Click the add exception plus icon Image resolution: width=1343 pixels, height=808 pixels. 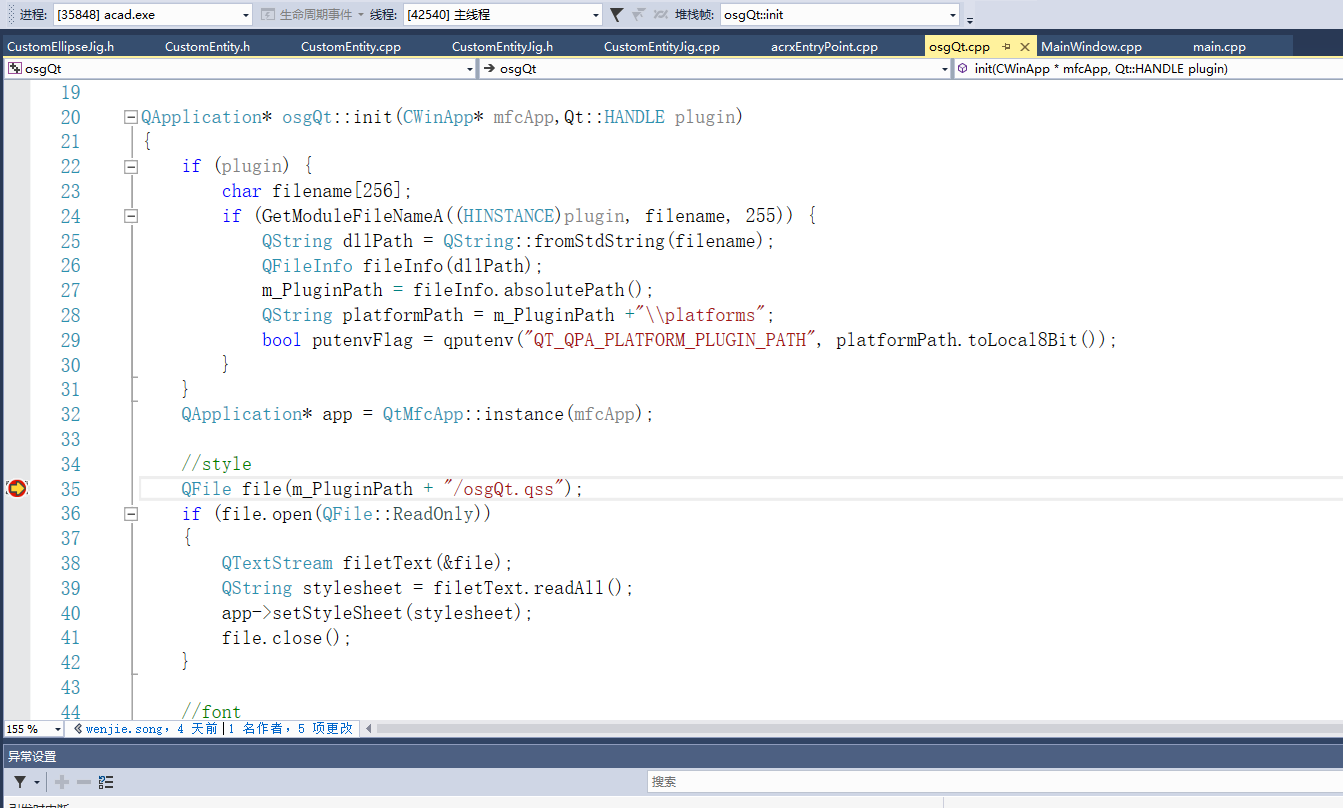[x=62, y=782]
